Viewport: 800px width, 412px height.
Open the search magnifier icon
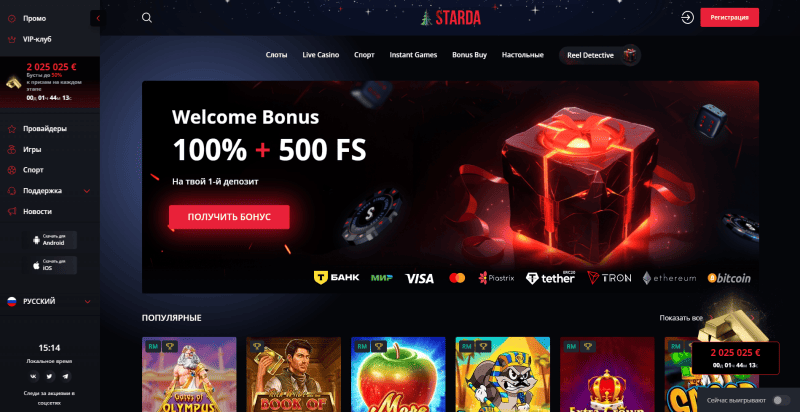tap(147, 18)
